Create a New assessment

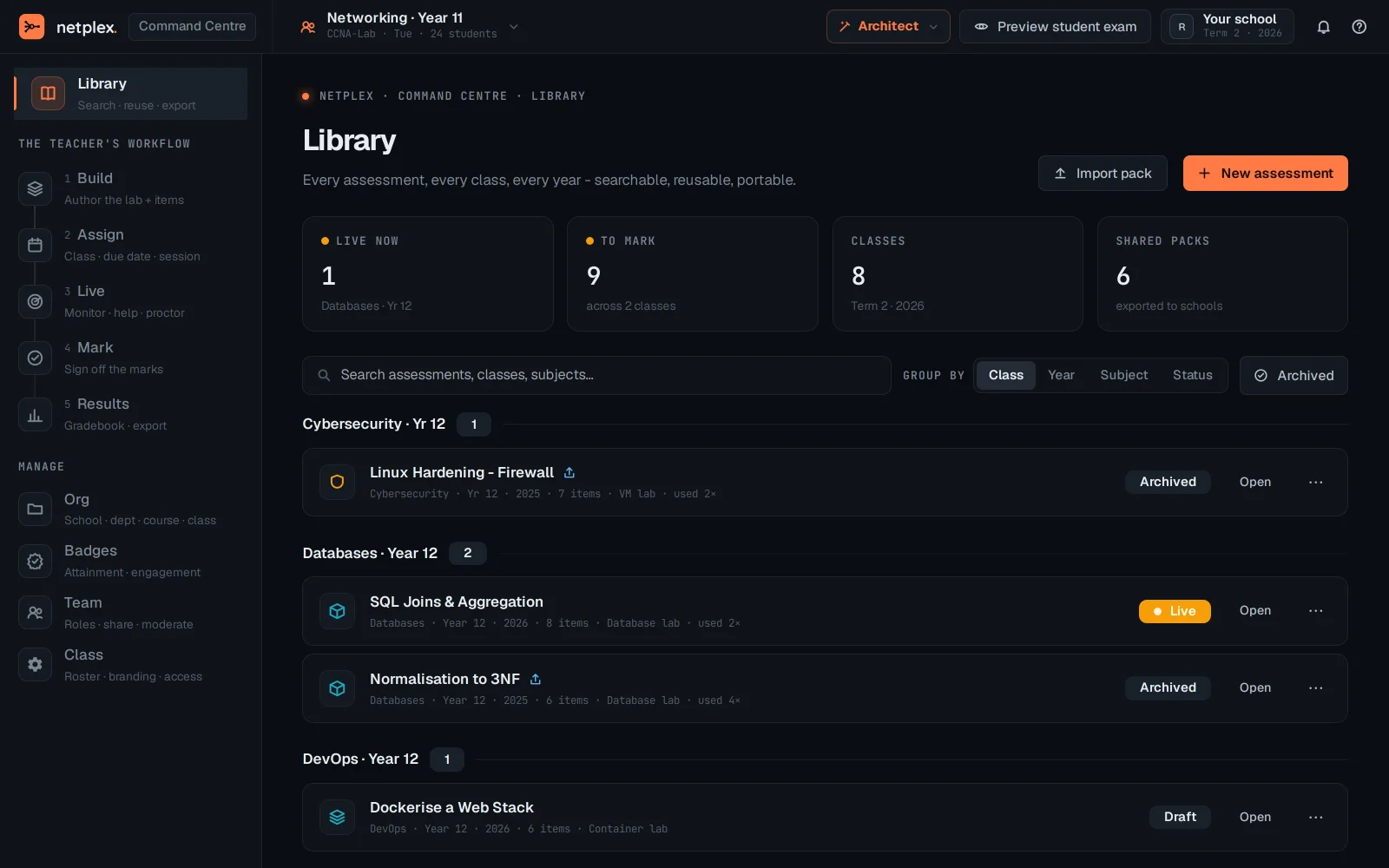1265,173
